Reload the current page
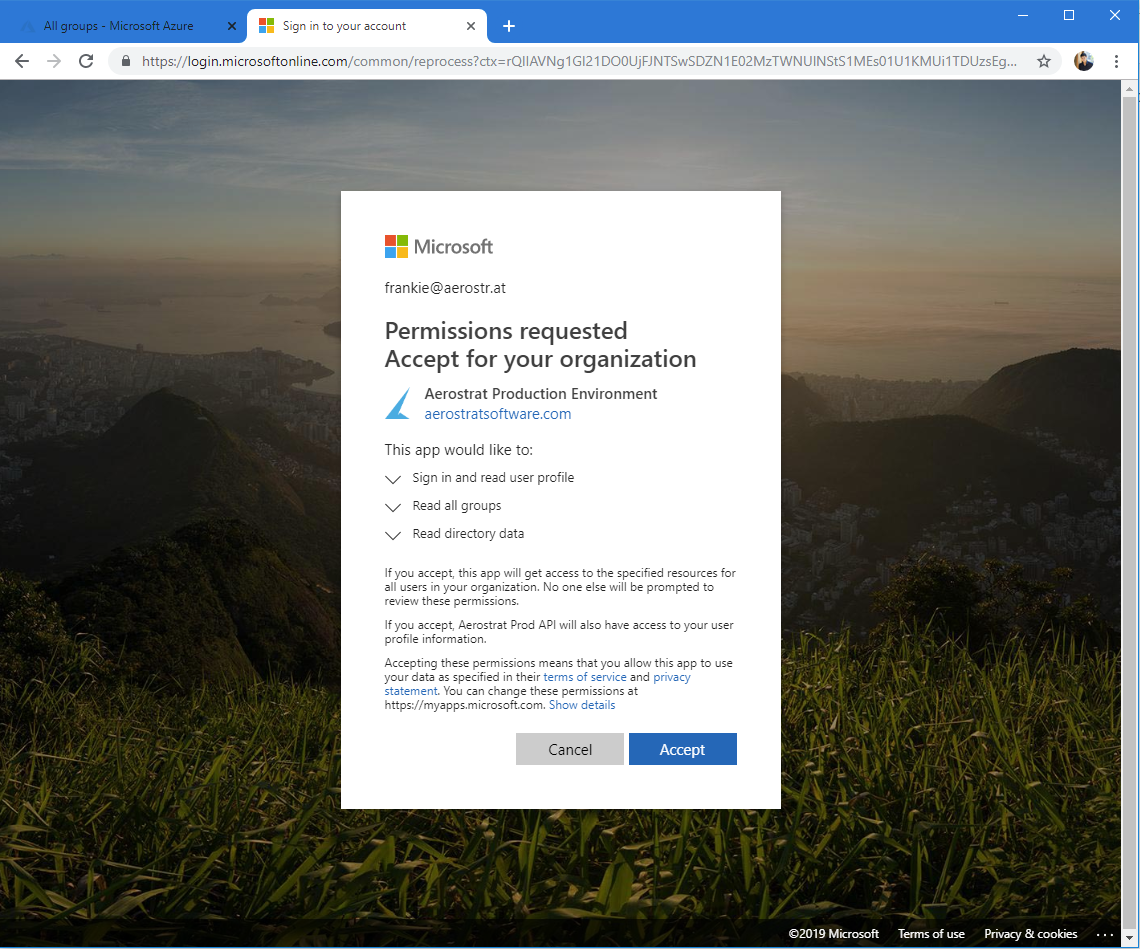The height and width of the screenshot is (949, 1140). 86,61
